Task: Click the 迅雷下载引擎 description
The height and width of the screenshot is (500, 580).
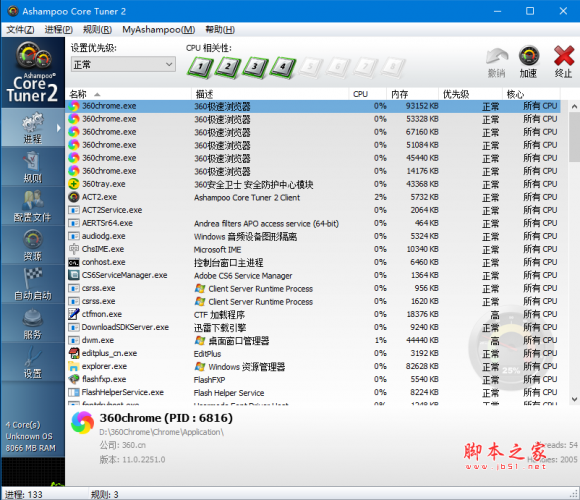Action: point(220,328)
